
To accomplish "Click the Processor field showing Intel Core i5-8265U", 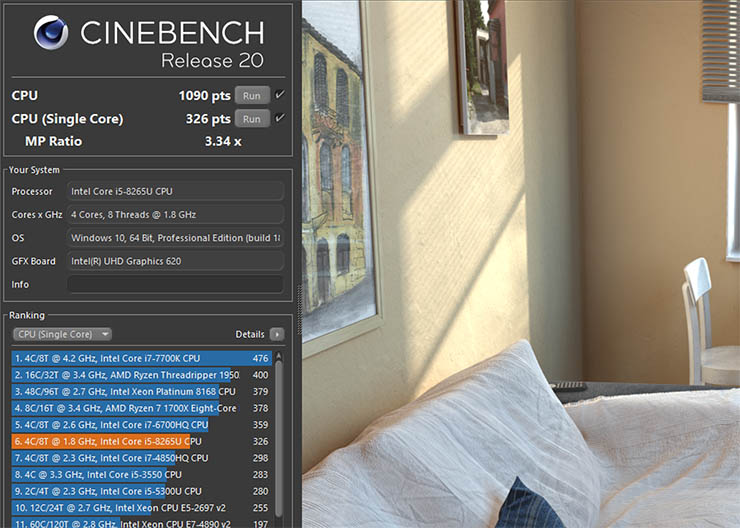I will (175, 191).
